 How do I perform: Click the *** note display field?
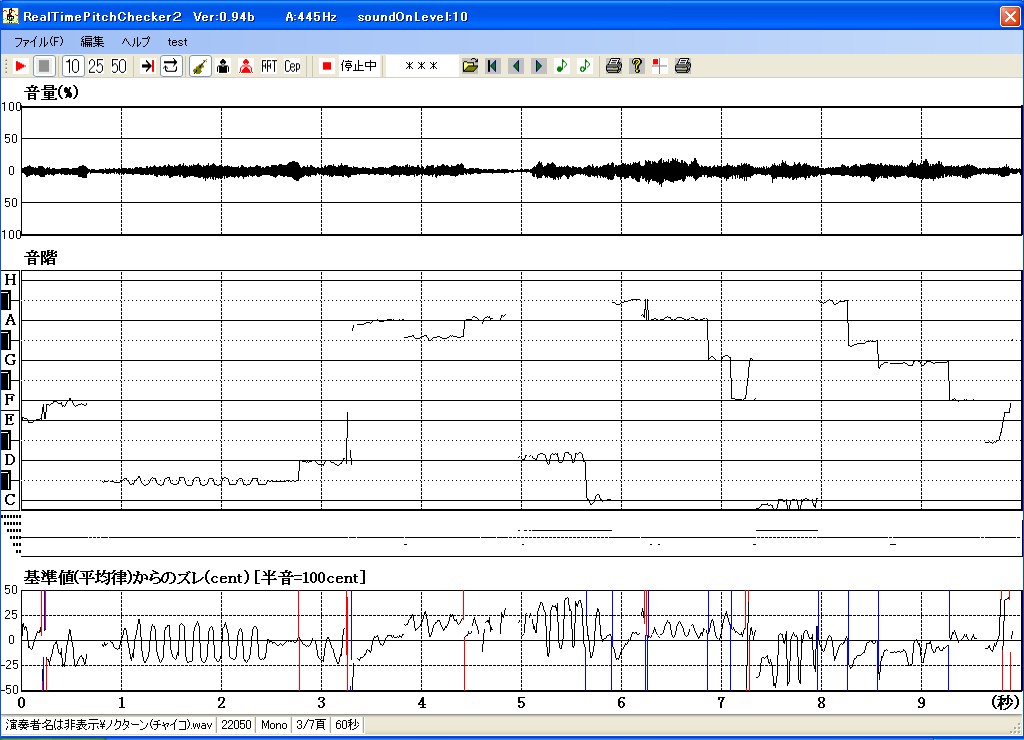[421, 66]
